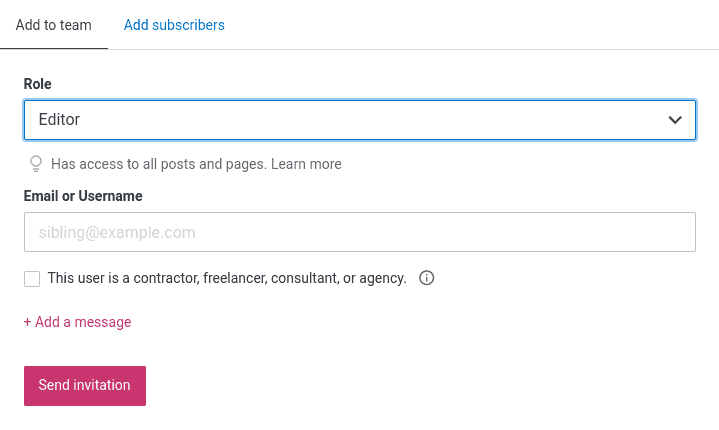Click the Email or Username label
This screenshot has height=430, width=719.
83,196
